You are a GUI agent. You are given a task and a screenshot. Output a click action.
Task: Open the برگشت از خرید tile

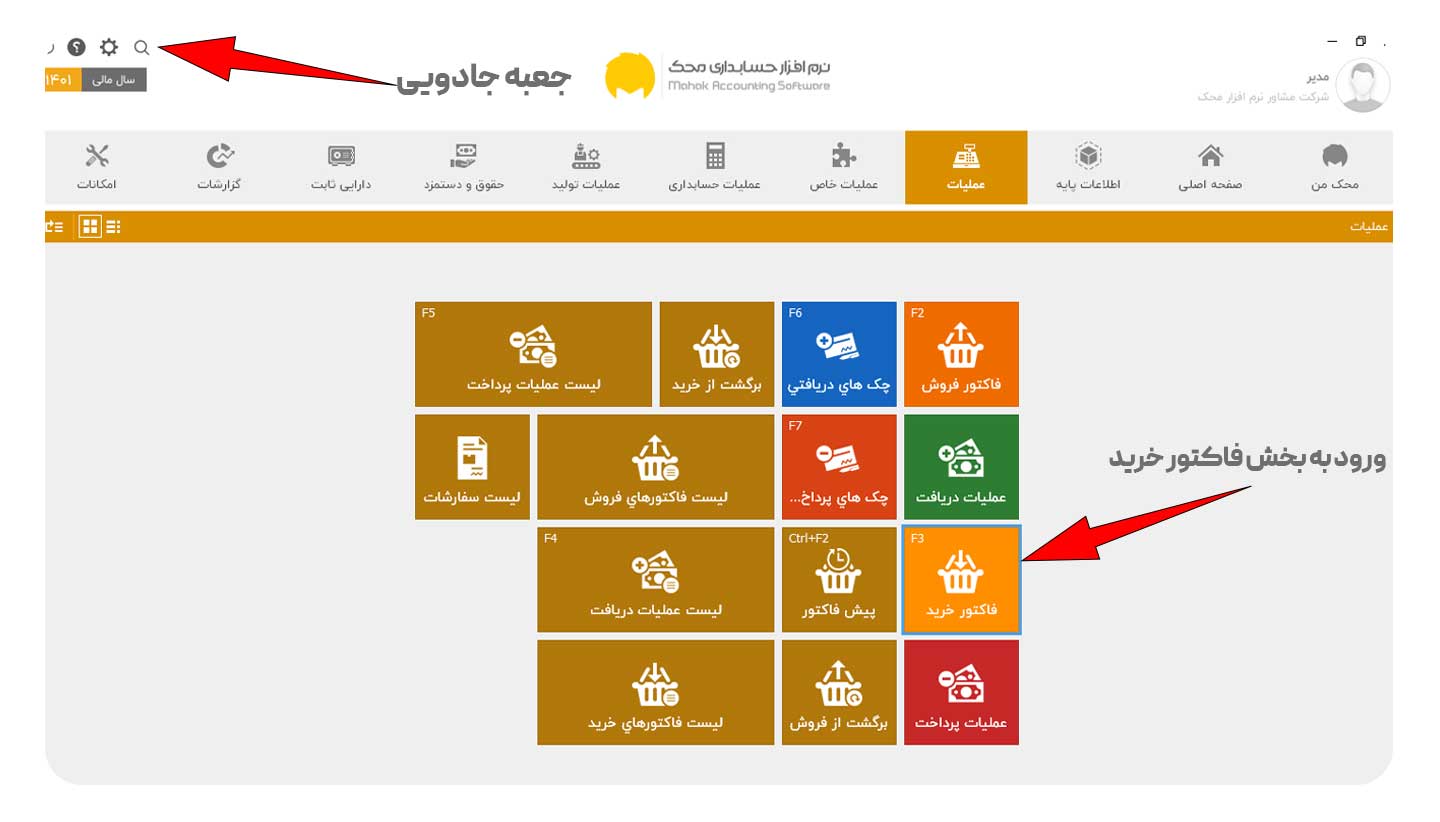click(716, 354)
